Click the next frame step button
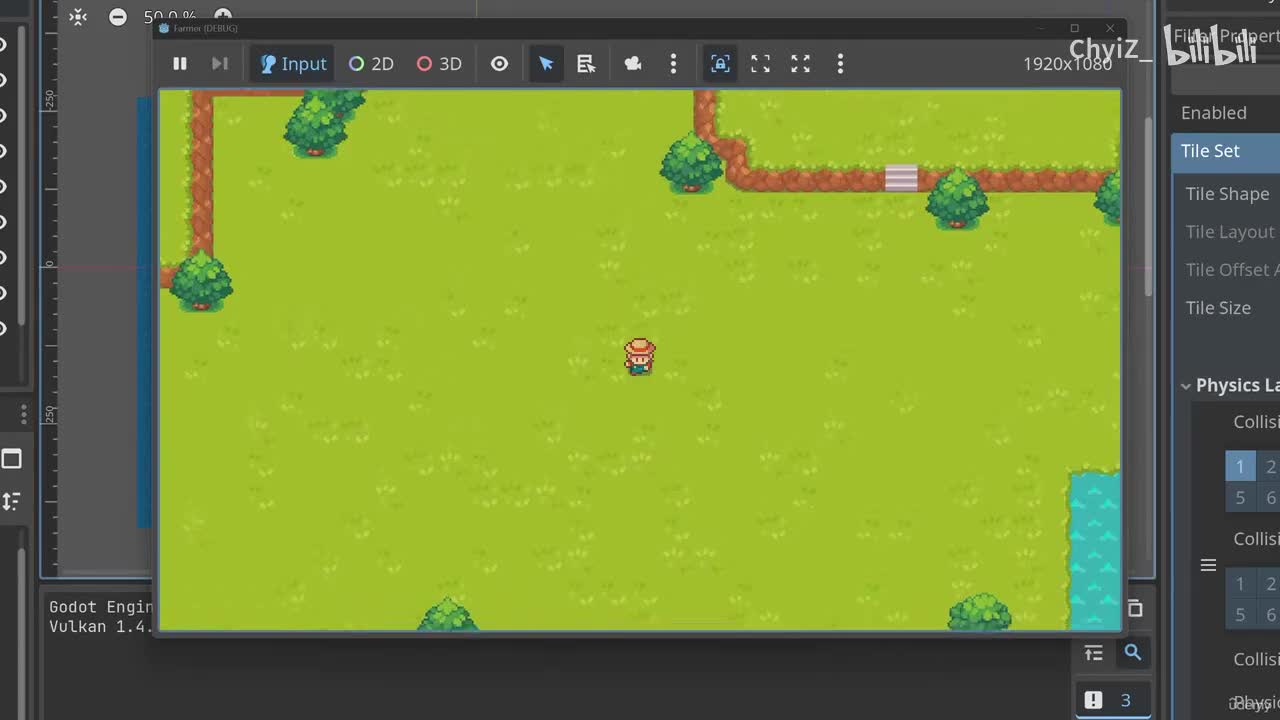Viewport: 1280px width, 720px height. [x=220, y=64]
